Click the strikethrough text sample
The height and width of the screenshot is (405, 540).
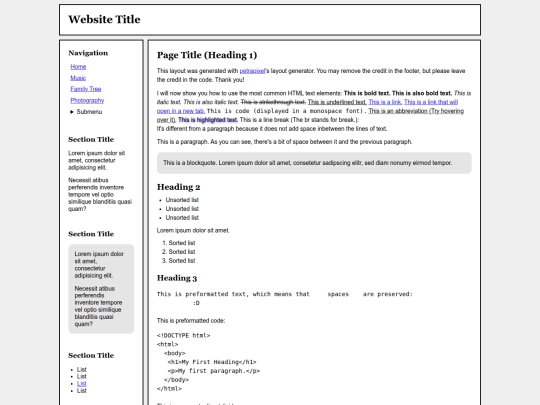273,102
